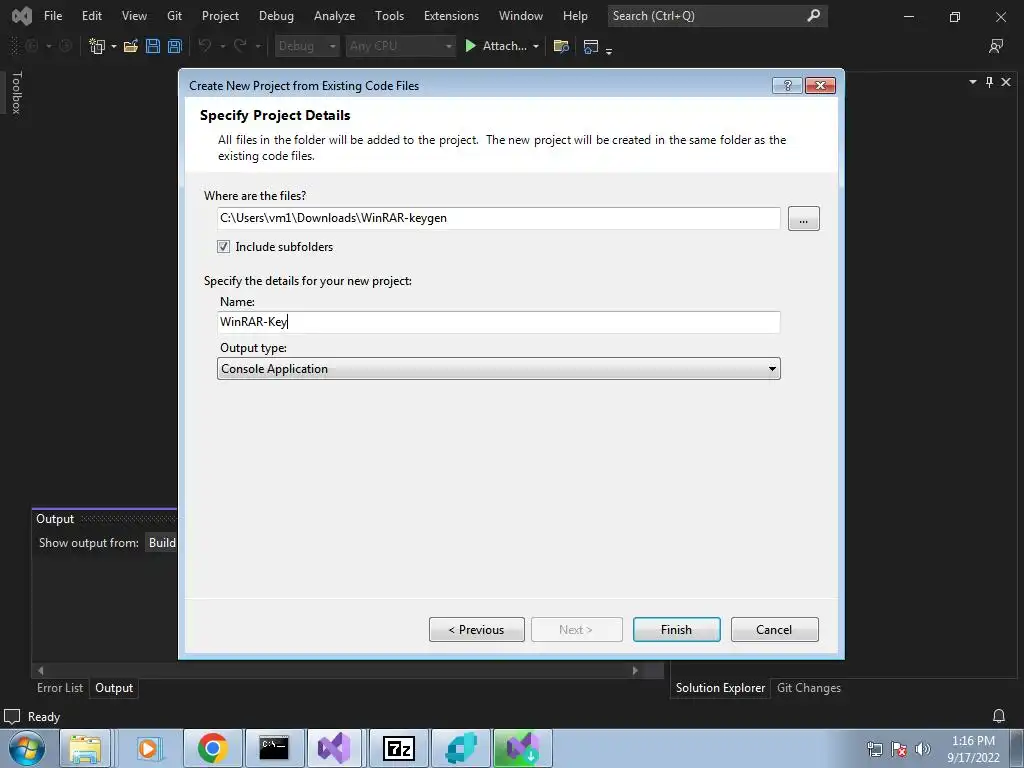Viewport: 1024px width, 768px height.
Task: Open the notifications bell in status bar
Action: click(999, 716)
